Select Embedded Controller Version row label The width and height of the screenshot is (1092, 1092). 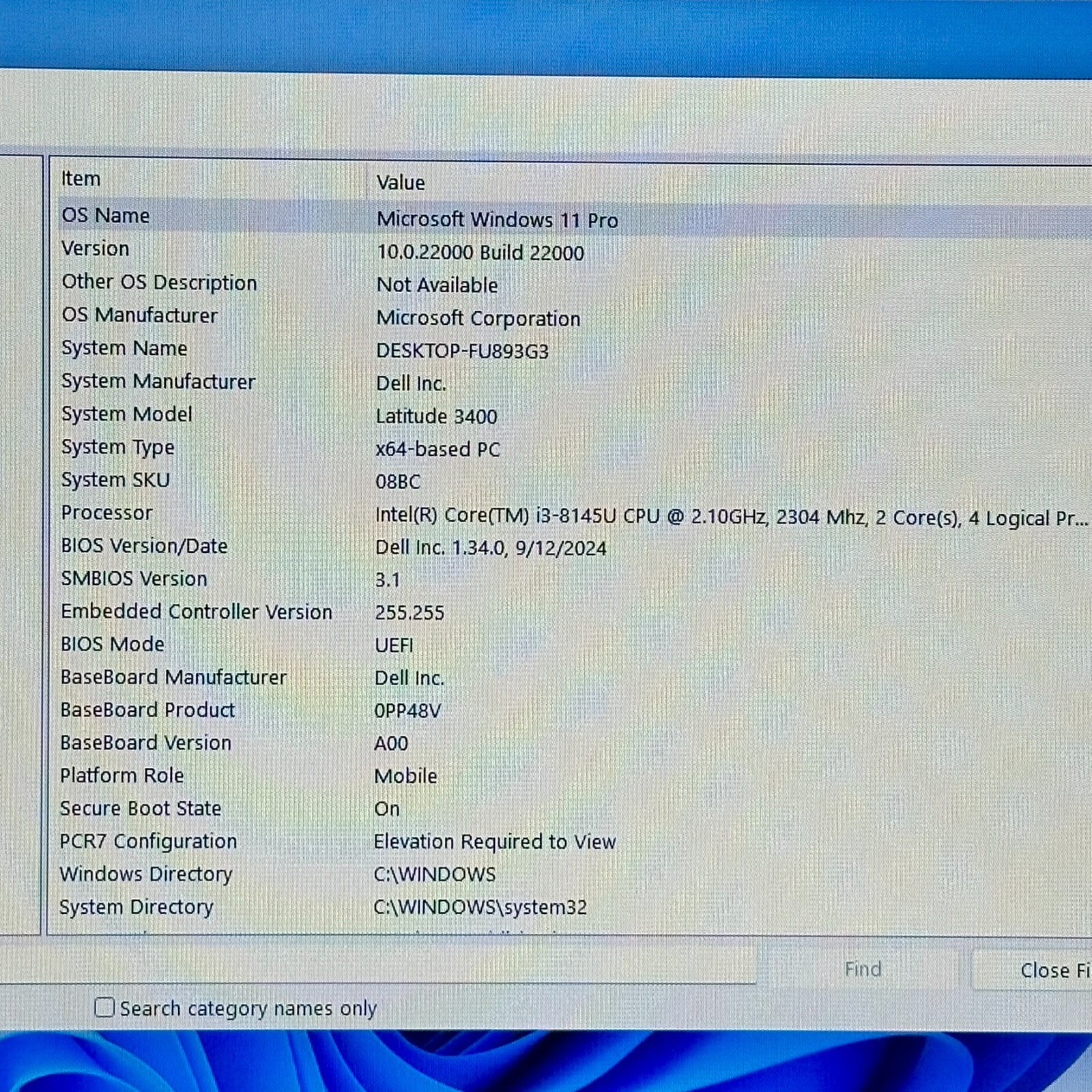coord(197,612)
